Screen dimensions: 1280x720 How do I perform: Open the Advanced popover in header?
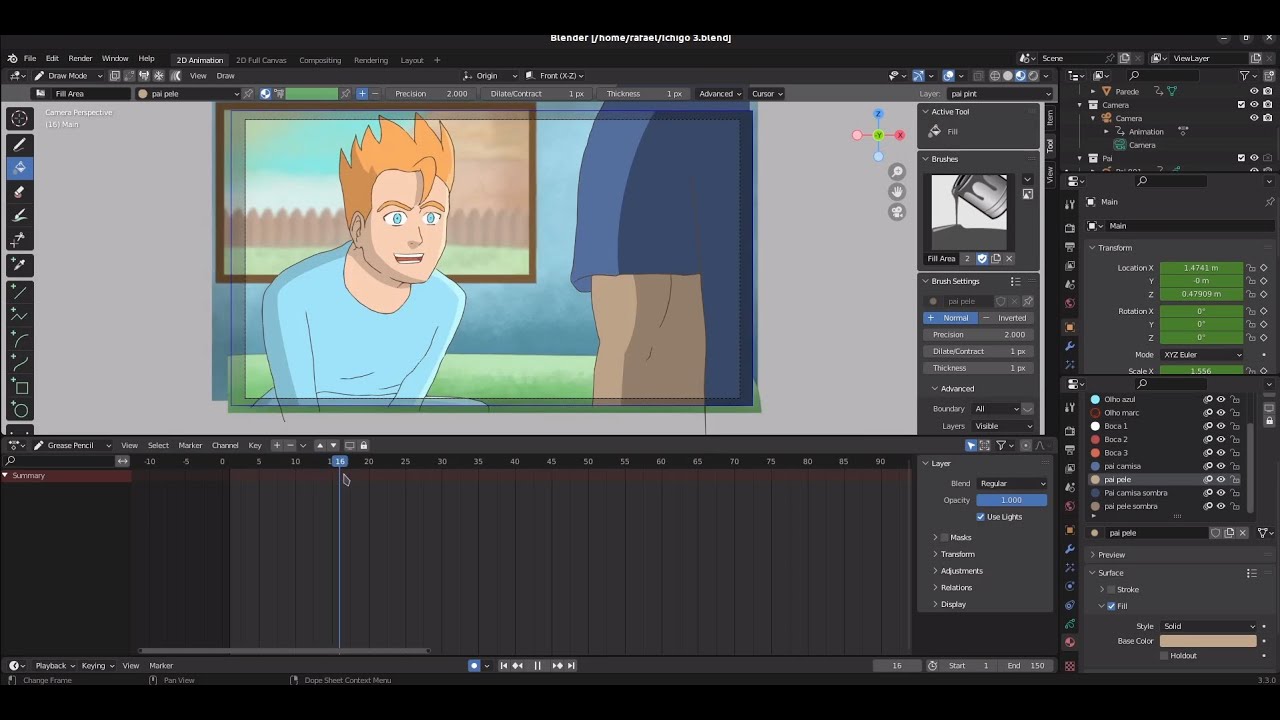720,94
